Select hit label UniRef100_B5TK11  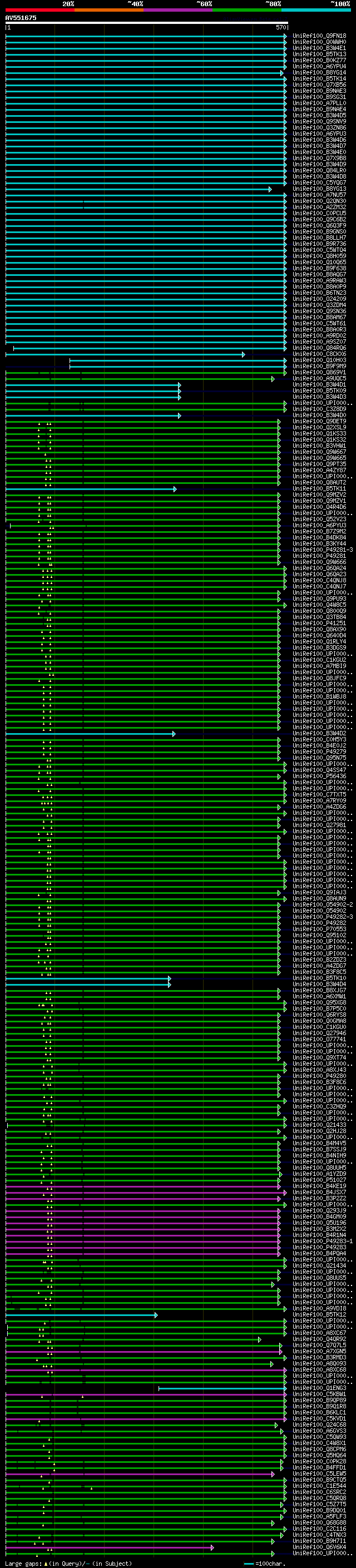coord(319,489)
